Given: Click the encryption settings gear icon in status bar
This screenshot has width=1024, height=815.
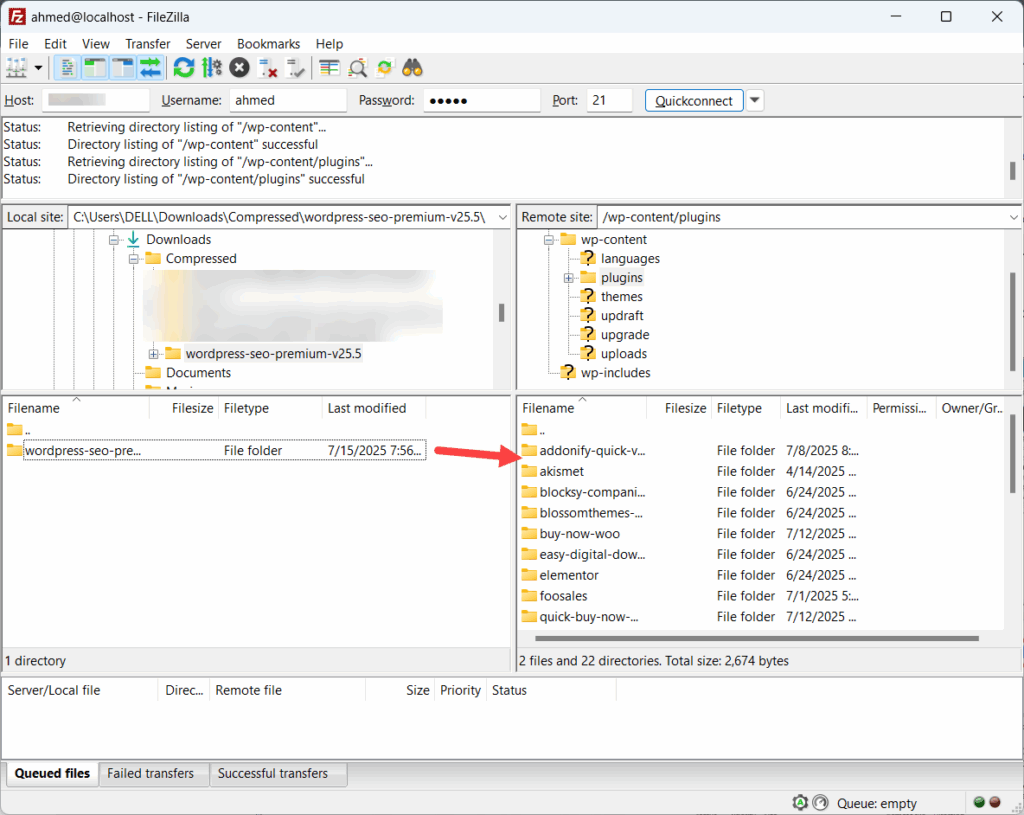Looking at the screenshot, I should 800,803.
